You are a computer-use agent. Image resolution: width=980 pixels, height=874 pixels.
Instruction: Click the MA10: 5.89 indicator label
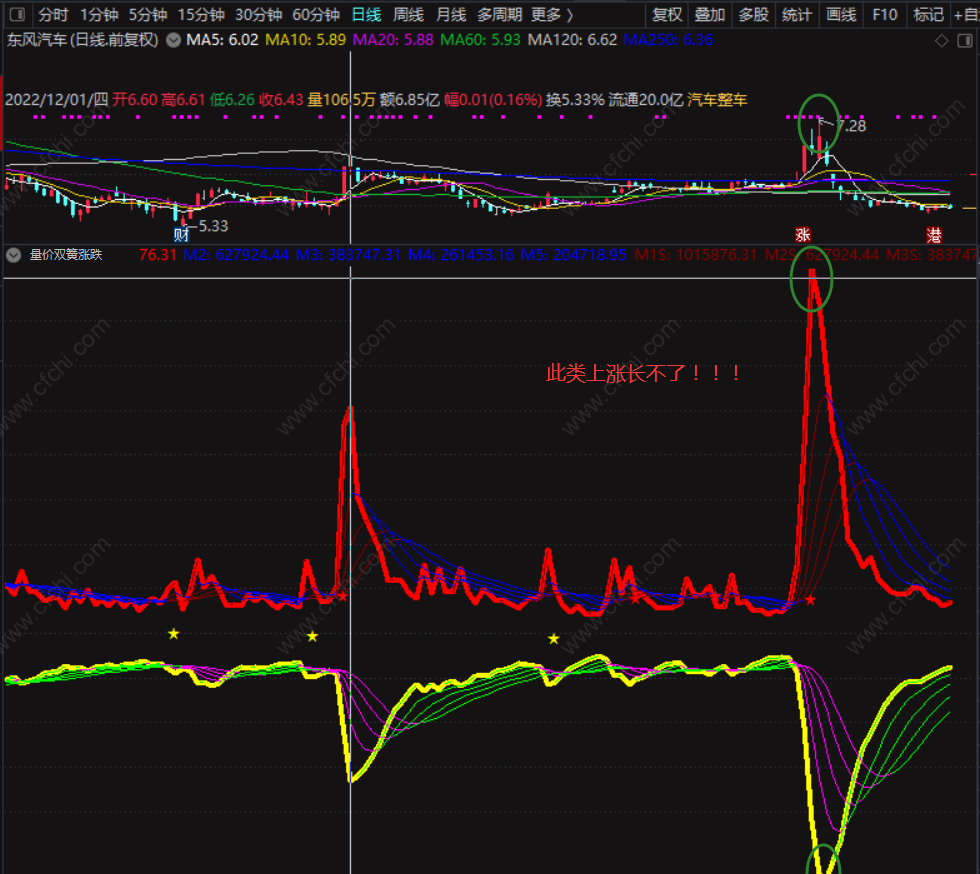306,40
